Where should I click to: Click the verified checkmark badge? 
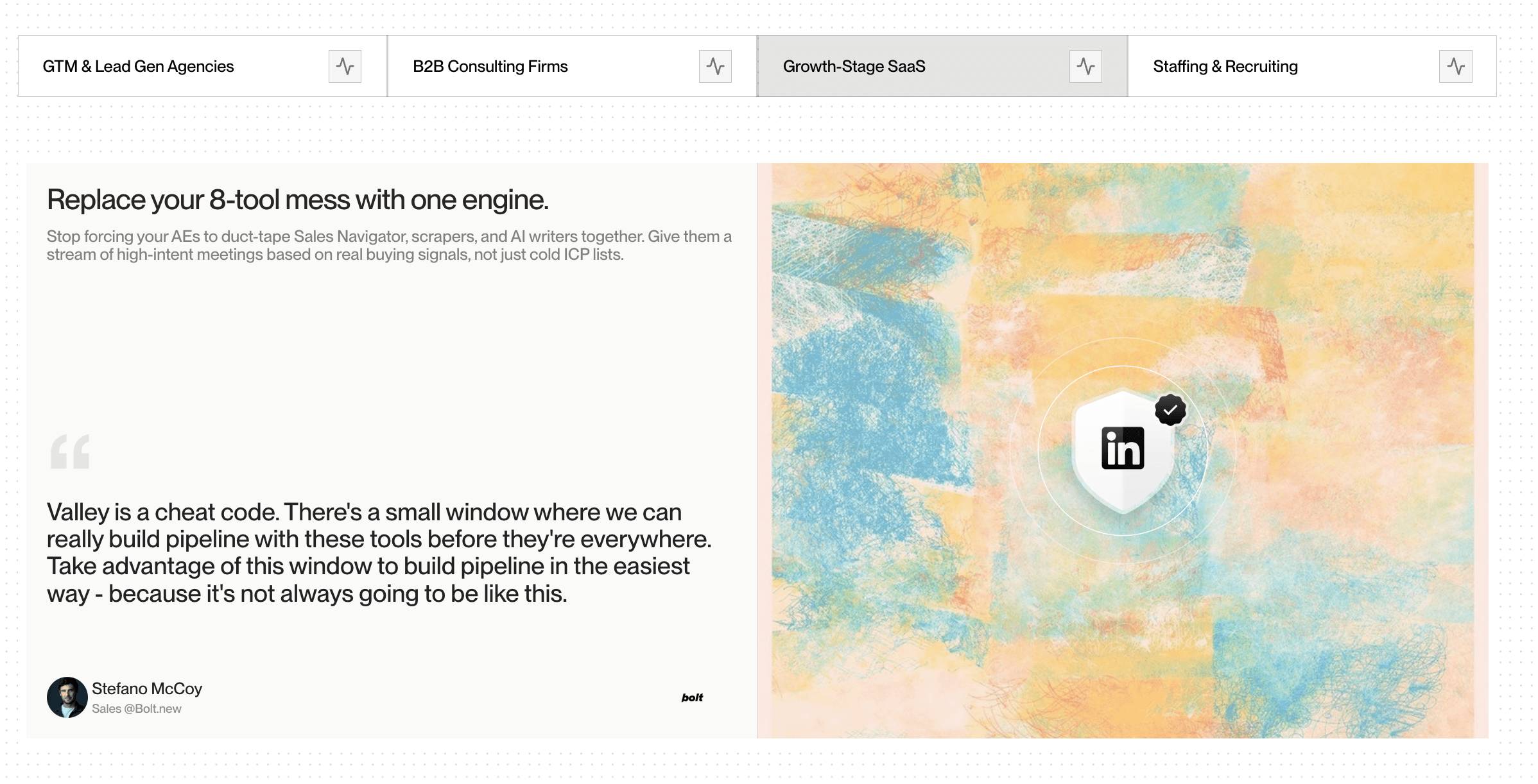[x=1170, y=410]
